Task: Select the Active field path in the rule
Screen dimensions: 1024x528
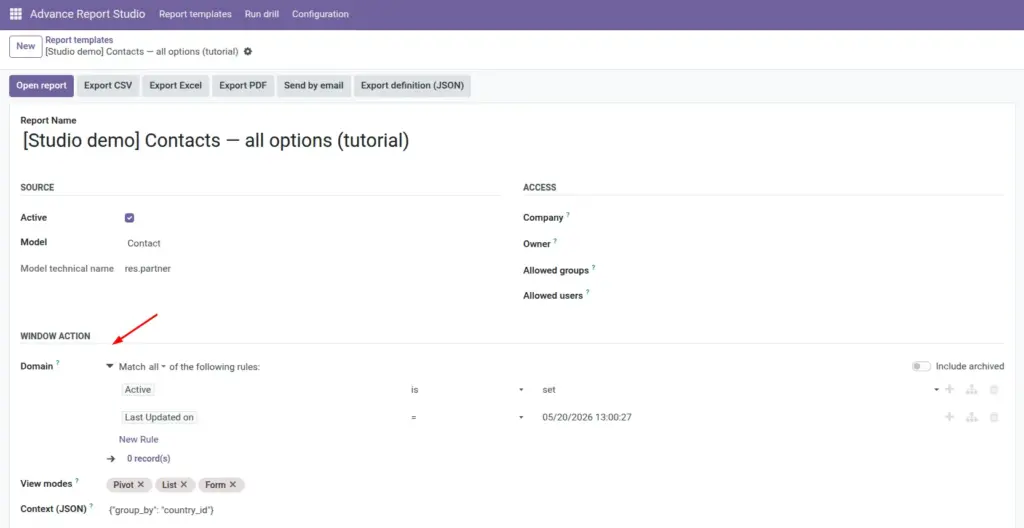Action: pos(138,389)
